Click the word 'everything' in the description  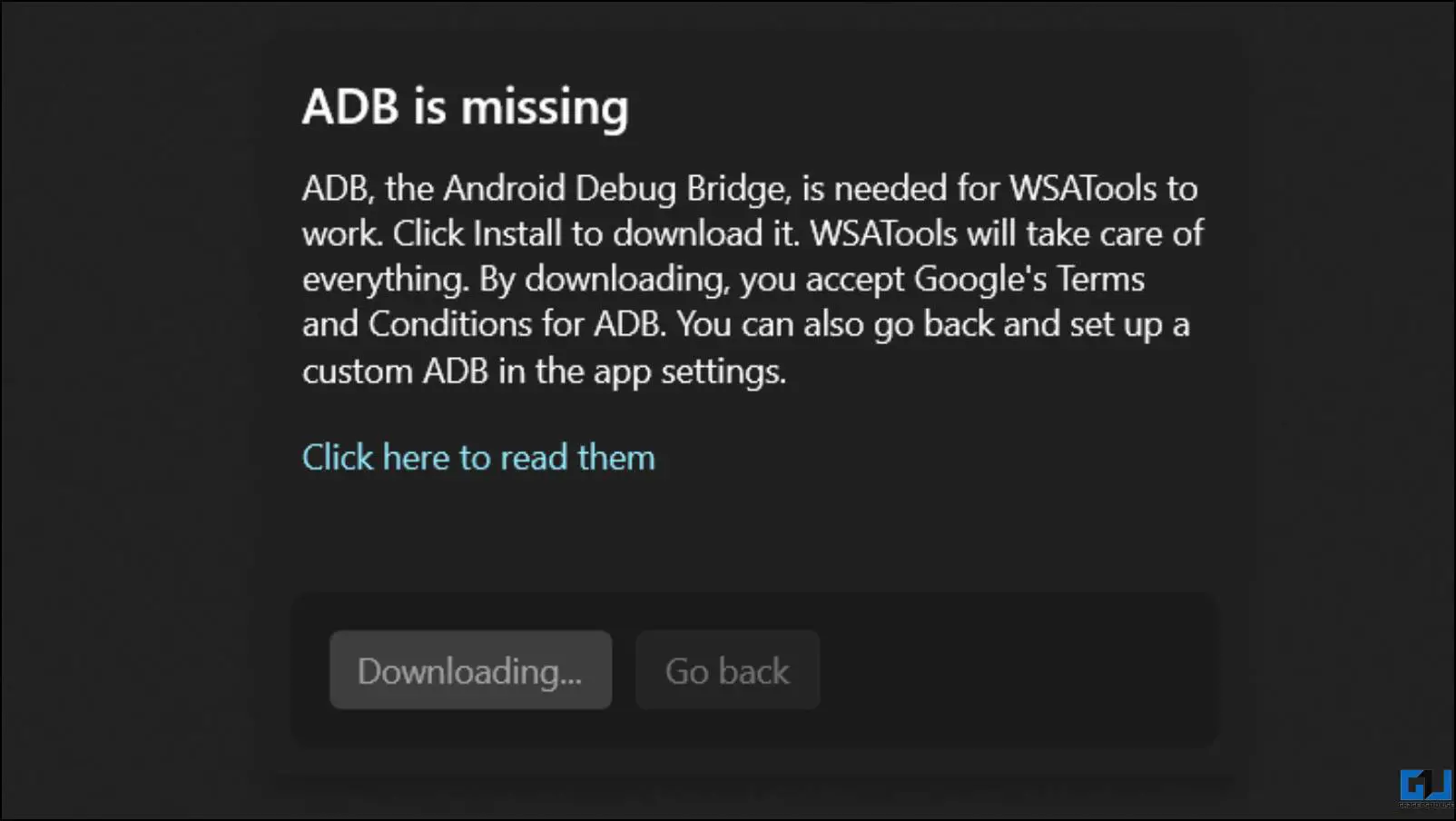pyautogui.click(x=383, y=279)
